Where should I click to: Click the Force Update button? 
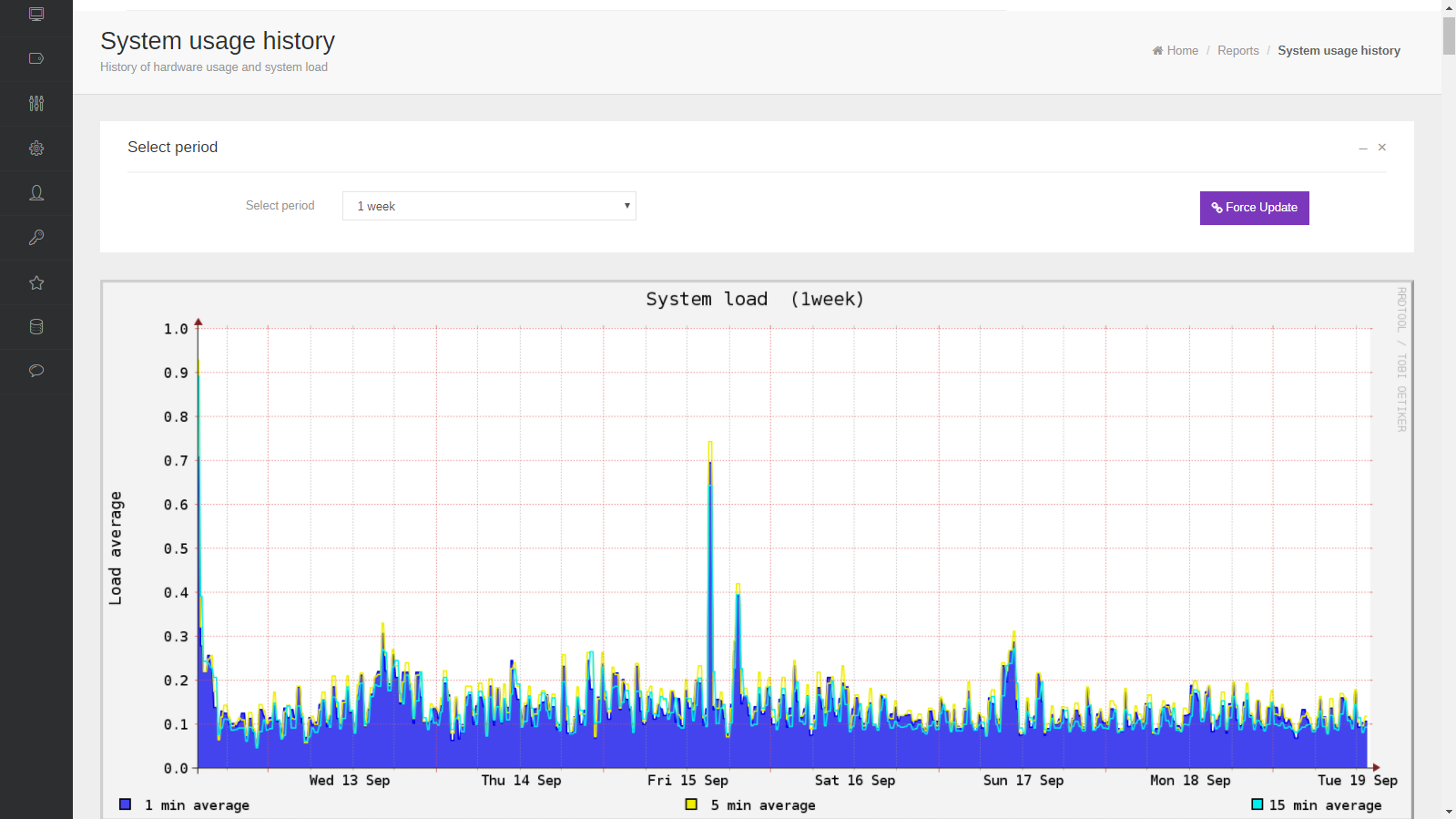[1254, 208]
